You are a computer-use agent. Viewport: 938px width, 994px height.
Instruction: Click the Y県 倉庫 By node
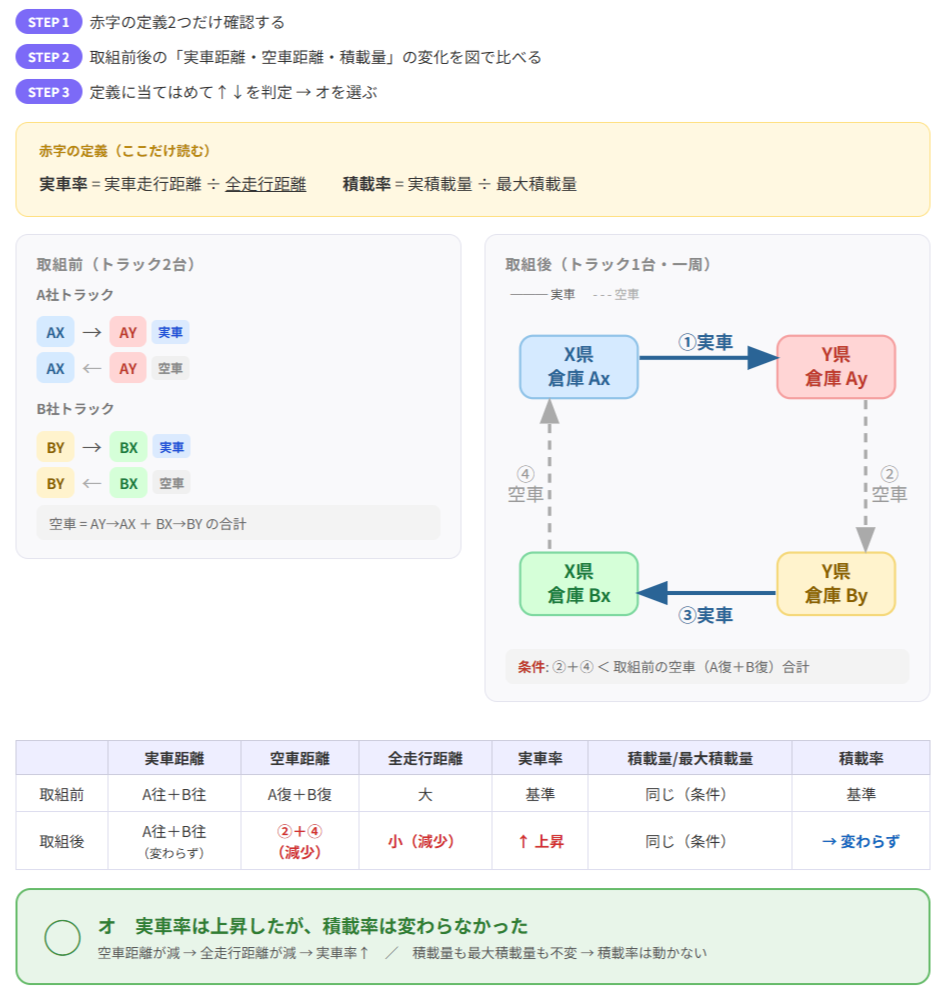(x=836, y=584)
